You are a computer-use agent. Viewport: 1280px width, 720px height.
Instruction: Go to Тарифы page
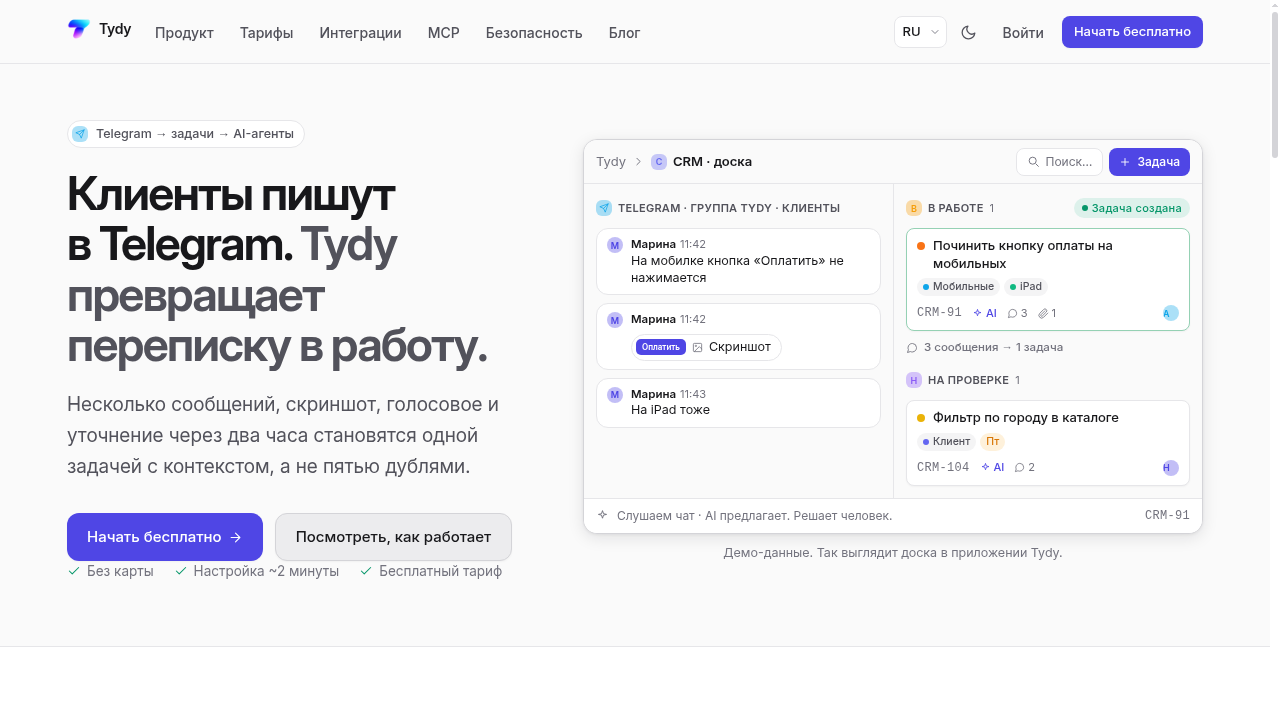click(267, 33)
